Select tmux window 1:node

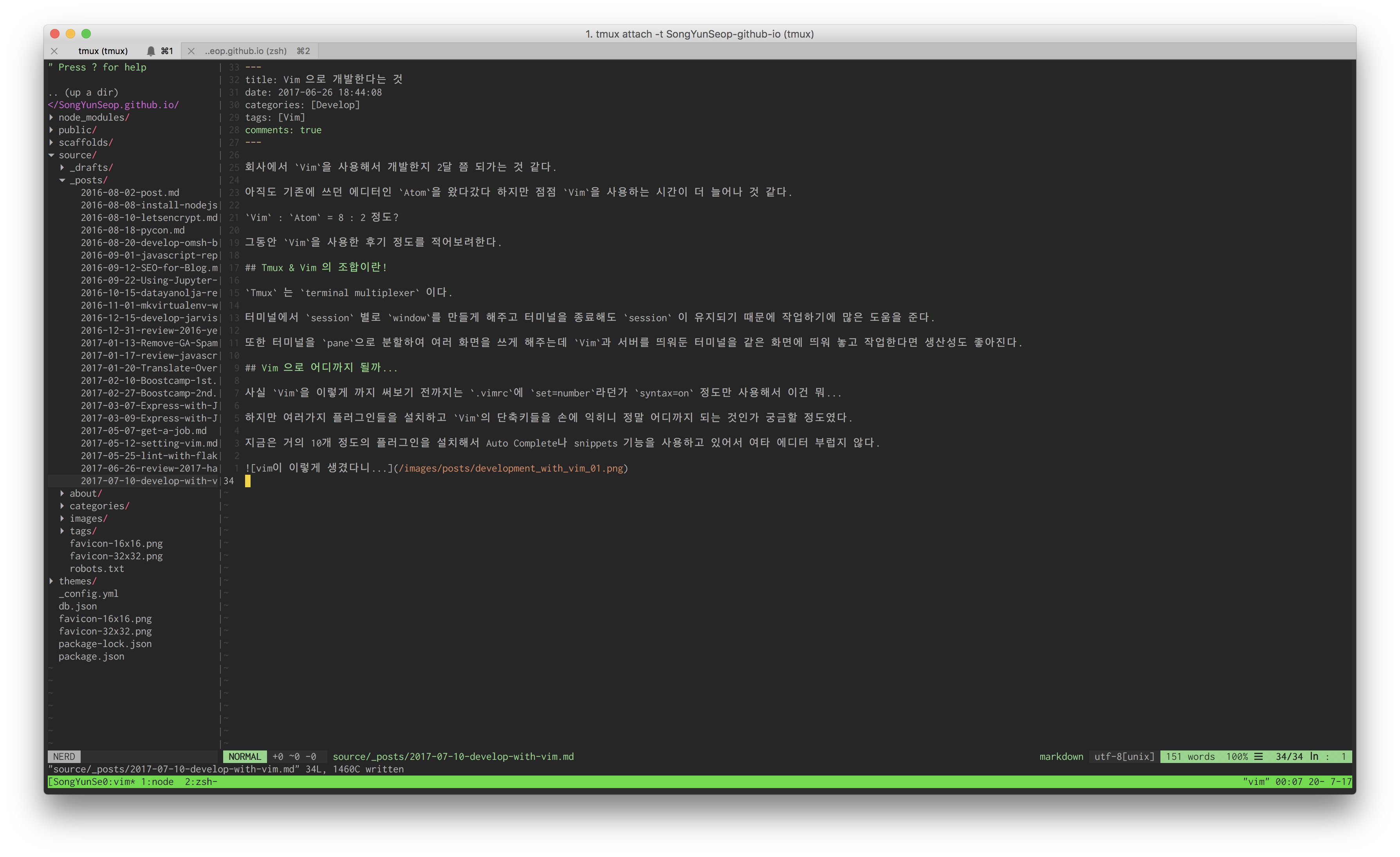click(x=157, y=781)
